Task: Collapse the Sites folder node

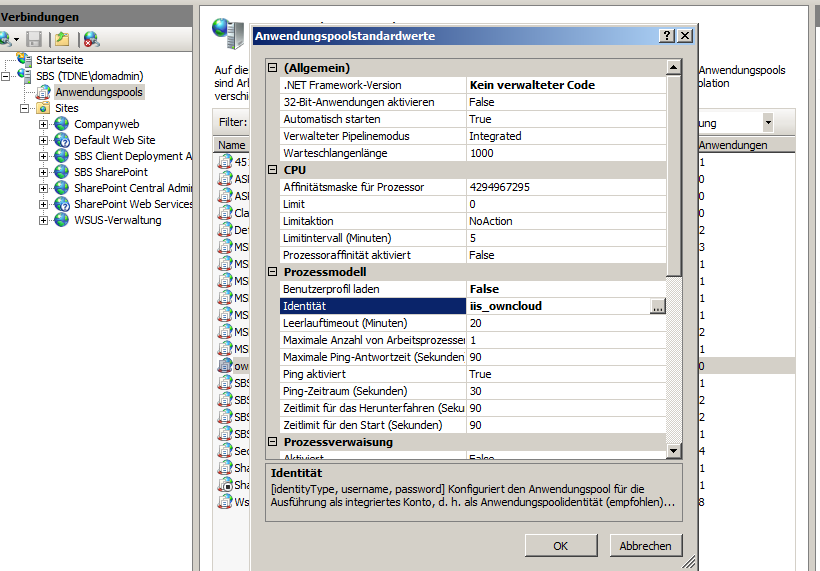Action: point(25,108)
